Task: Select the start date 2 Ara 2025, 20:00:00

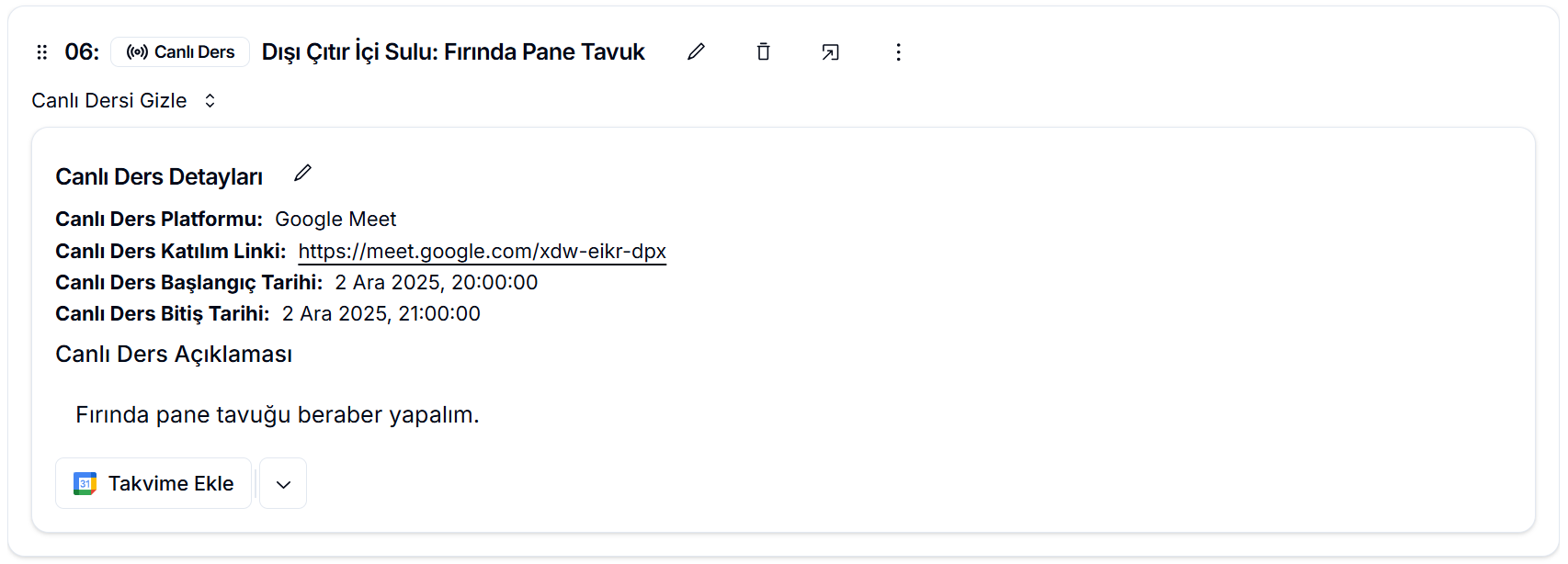Action: (x=436, y=283)
